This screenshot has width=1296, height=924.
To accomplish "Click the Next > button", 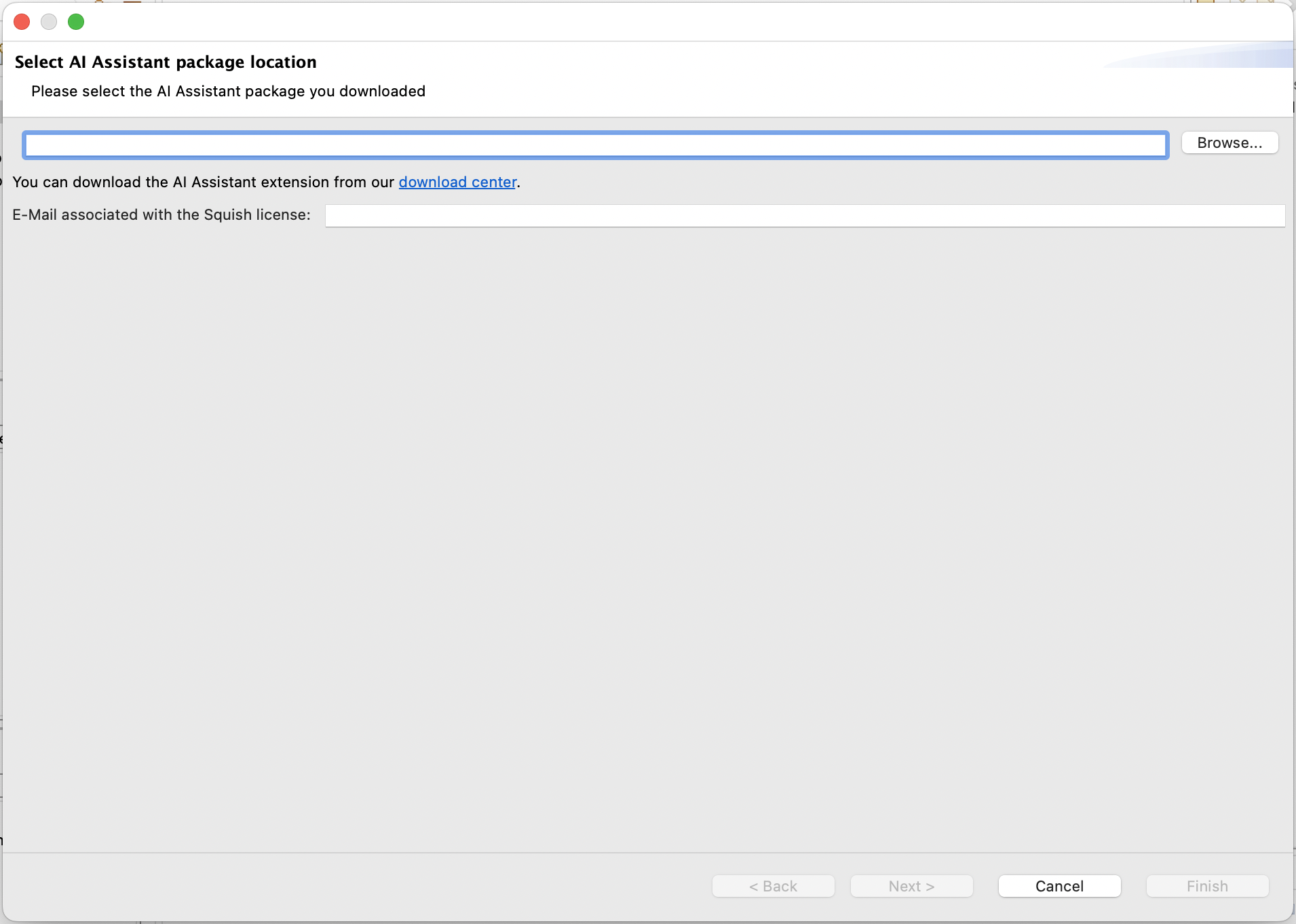I will [911, 886].
